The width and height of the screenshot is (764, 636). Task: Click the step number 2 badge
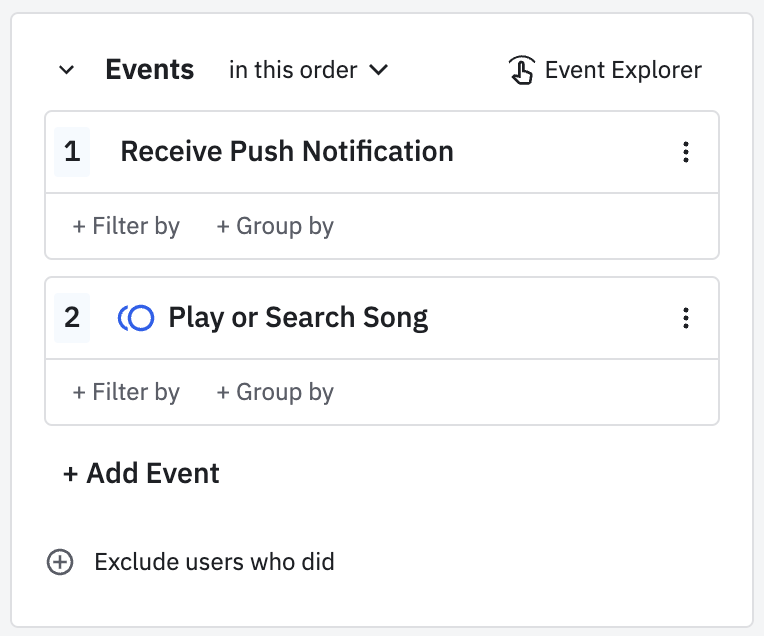coord(72,318)
